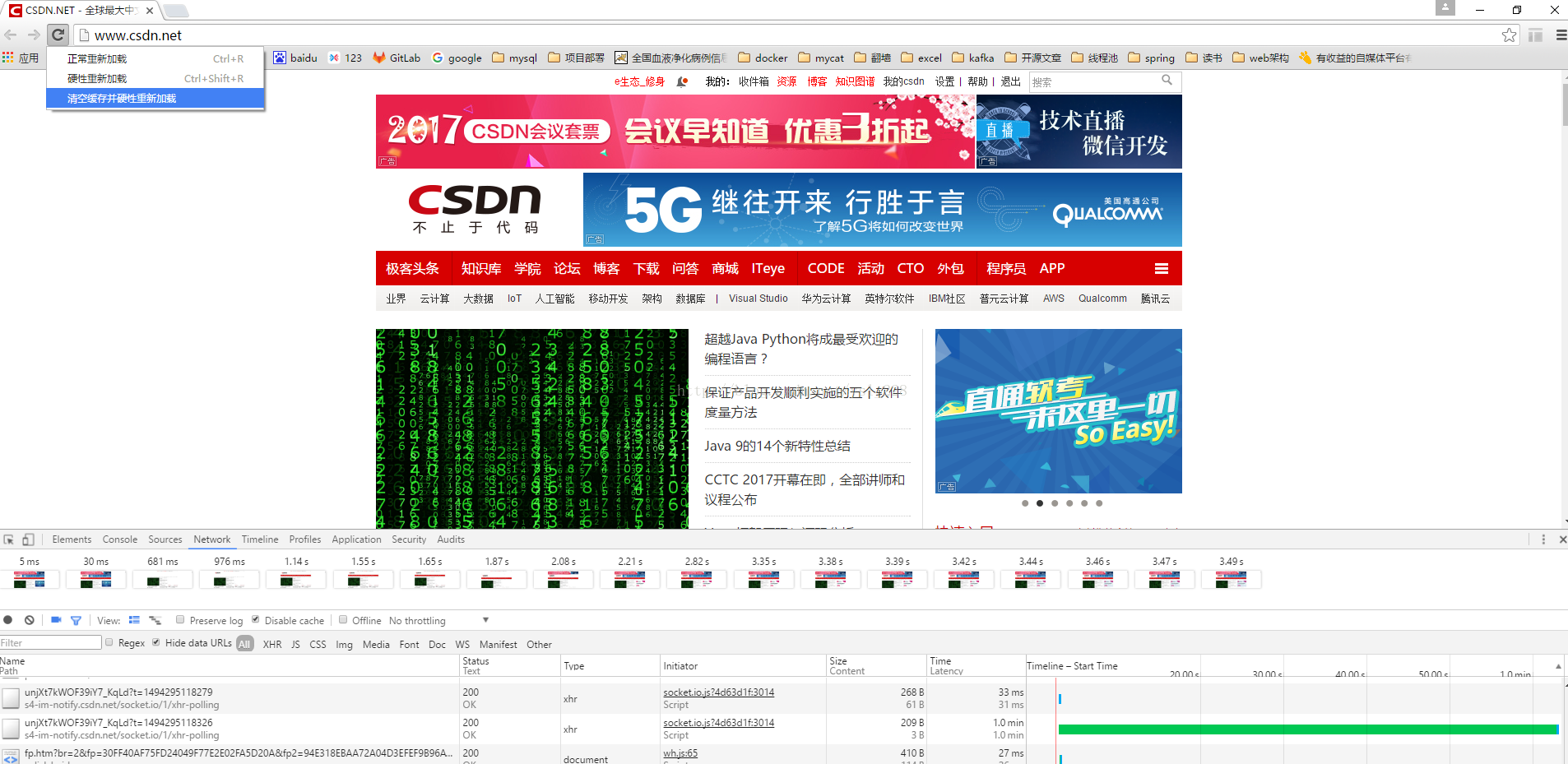Click the browser reload button
Image resolution: width=1568 pixels, height=764 pixels.
(x=58, y=35)
